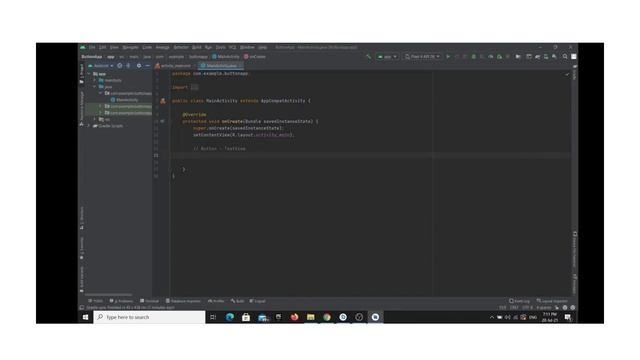640x360 pixels.
Task: Open the Help menu
Action: pos(262,47)
